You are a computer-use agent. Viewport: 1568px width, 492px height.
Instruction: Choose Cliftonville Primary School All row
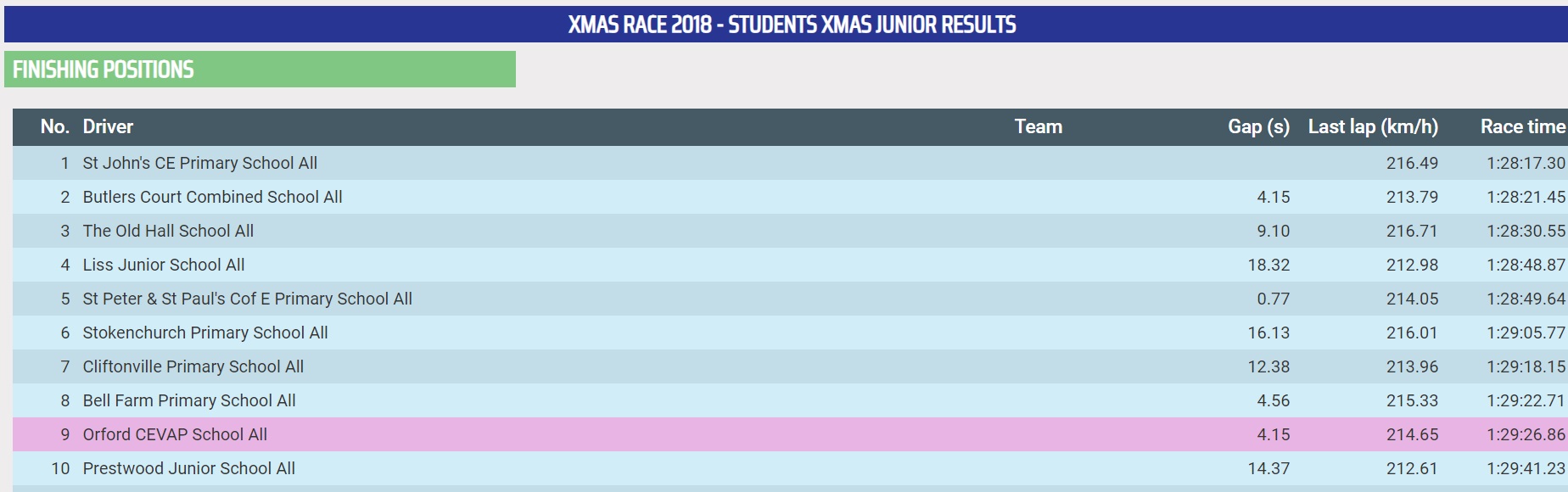coord(193,366)
